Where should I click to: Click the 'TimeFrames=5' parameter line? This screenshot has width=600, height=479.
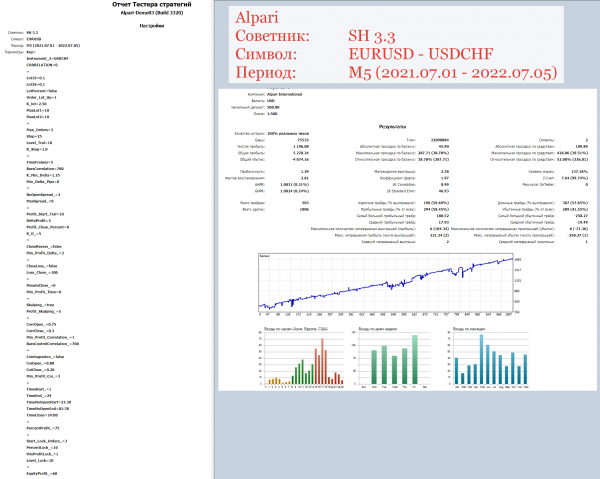coord(40,162)
